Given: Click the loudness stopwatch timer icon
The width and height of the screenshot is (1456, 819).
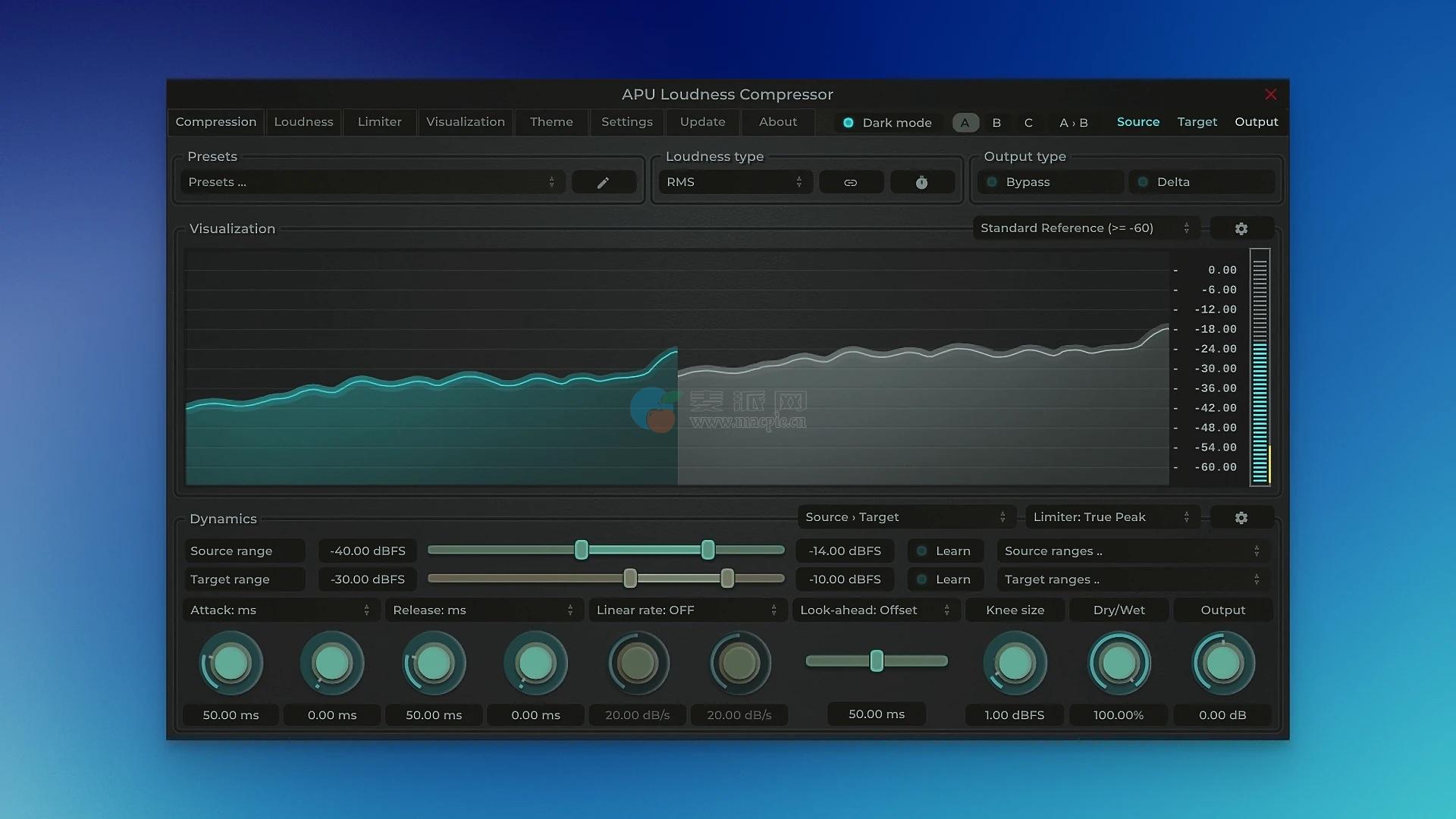Looking at the screenshot, I should coord(921,183).
